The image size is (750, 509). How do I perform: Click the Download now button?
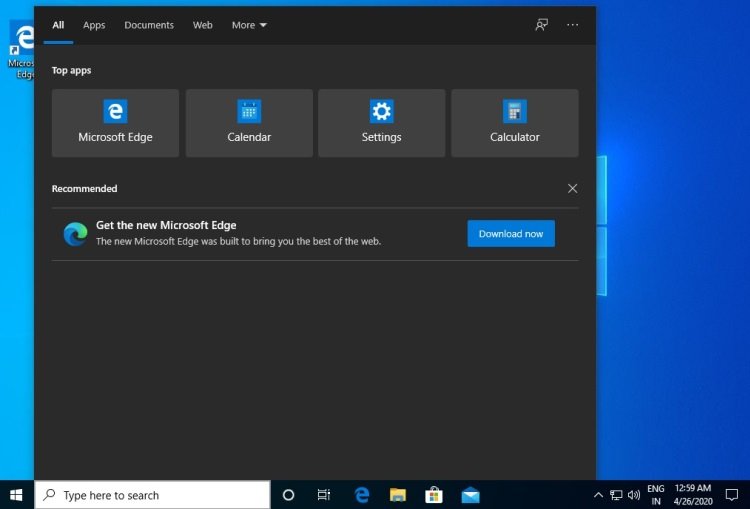[x=511, y=233]
